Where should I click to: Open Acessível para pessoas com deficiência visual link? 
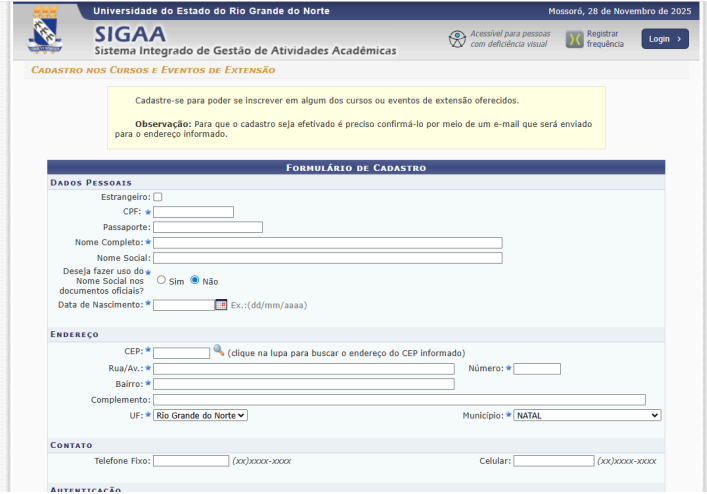pos(510,39)
